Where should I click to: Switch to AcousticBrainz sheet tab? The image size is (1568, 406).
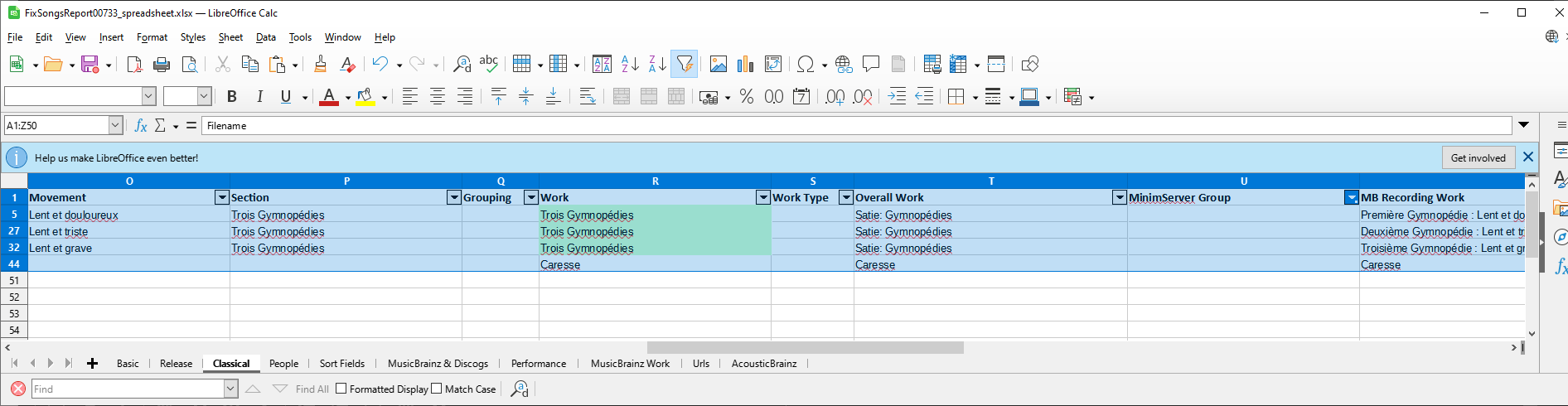click(764, 364)
